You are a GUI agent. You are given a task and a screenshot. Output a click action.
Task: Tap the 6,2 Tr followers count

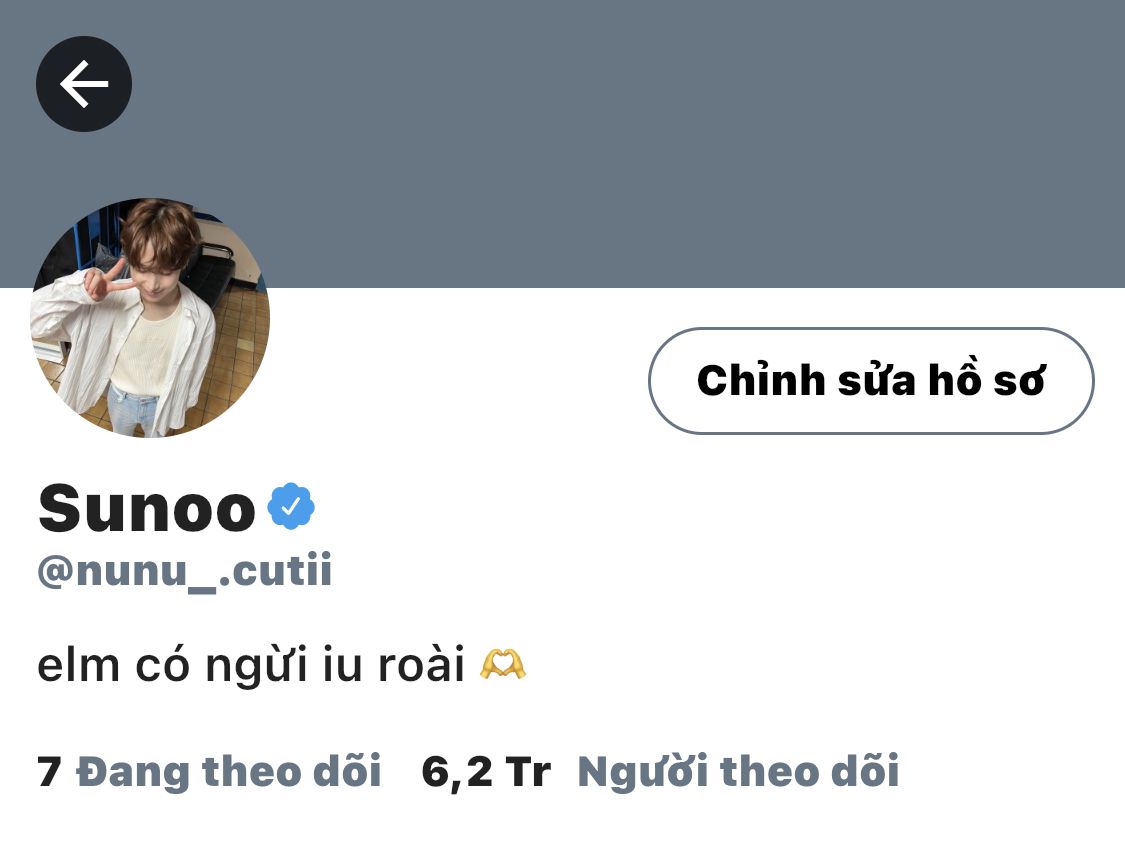tap(486, 772)
